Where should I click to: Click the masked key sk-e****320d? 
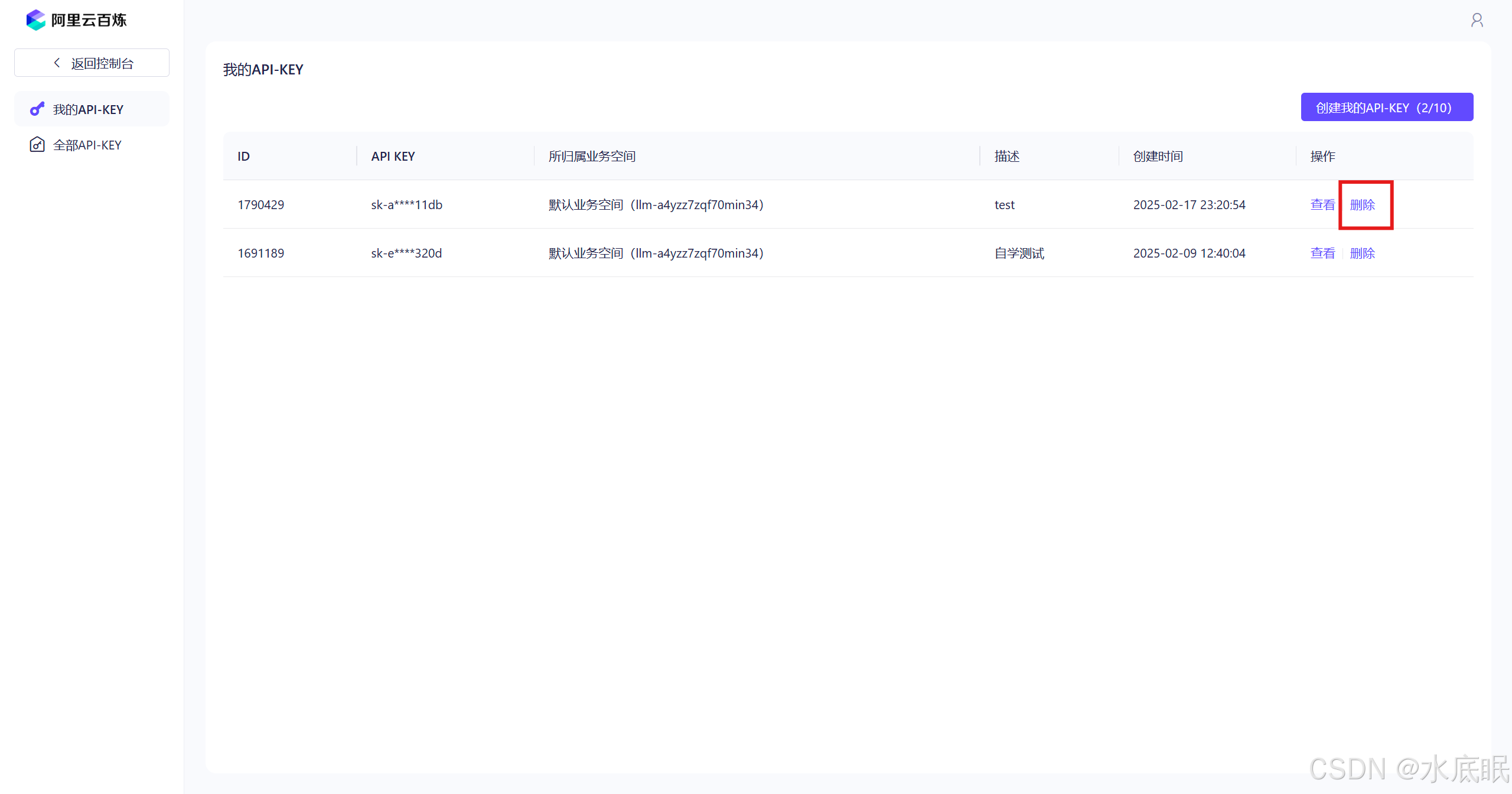406,253
